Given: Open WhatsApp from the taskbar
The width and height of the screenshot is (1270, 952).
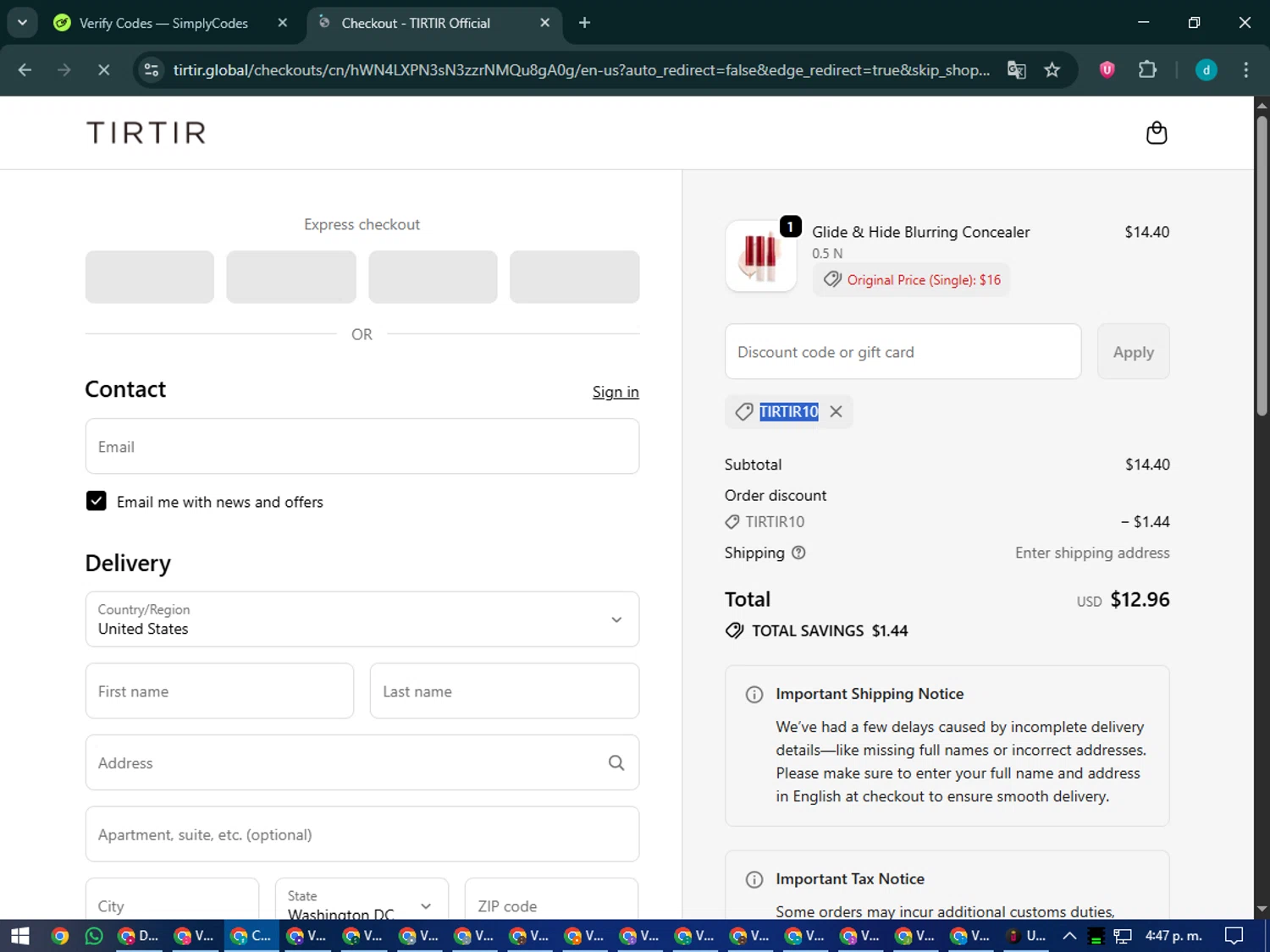Looking at the screenshot, I should tap(94, 935).
